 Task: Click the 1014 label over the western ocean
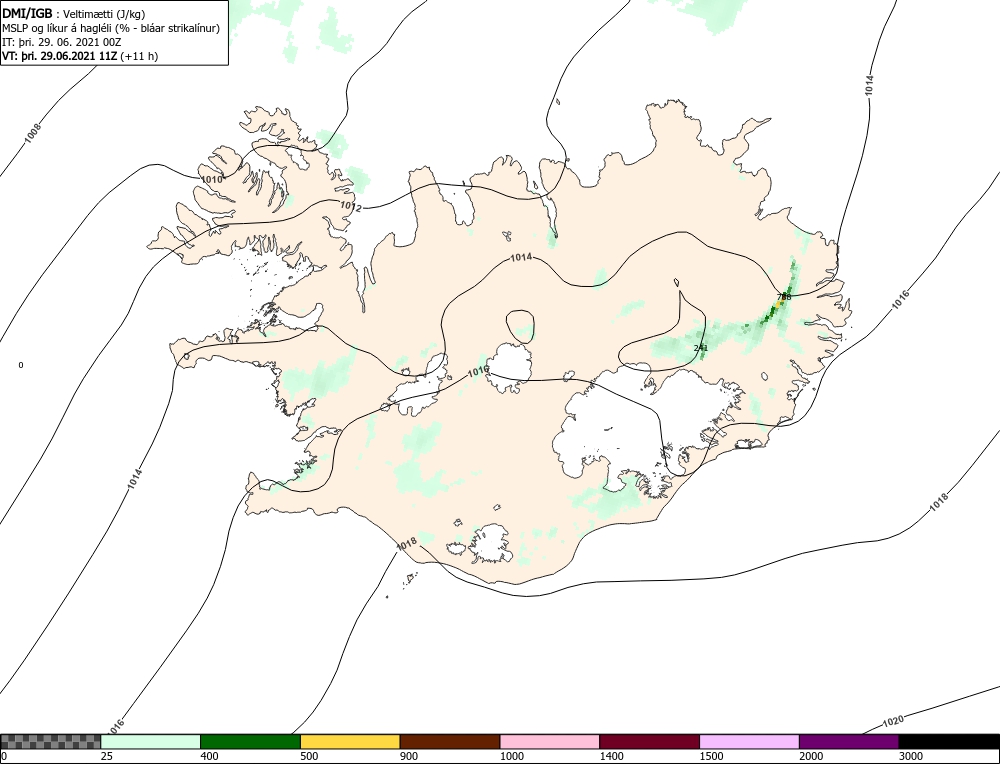(135, 480)
